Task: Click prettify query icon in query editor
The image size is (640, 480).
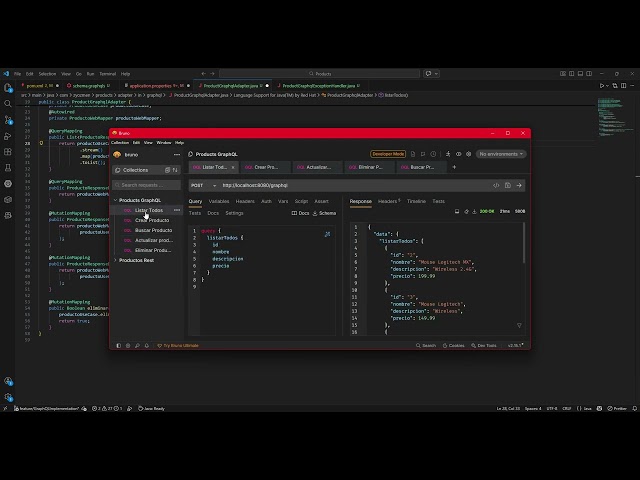Action: tap(327, 234)
